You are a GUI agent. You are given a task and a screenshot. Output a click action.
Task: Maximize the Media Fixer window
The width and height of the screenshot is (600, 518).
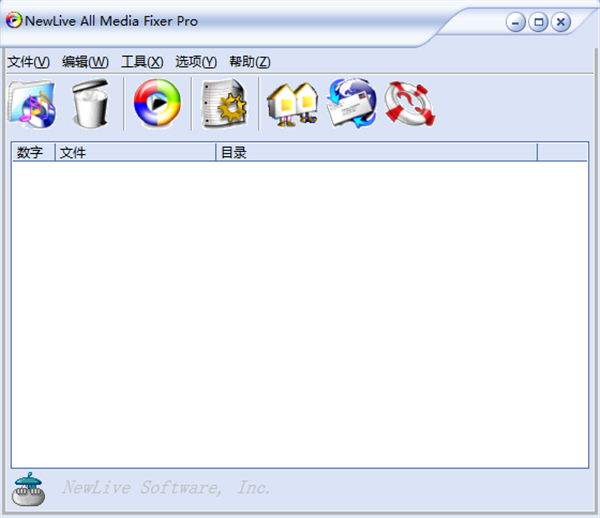538,22
